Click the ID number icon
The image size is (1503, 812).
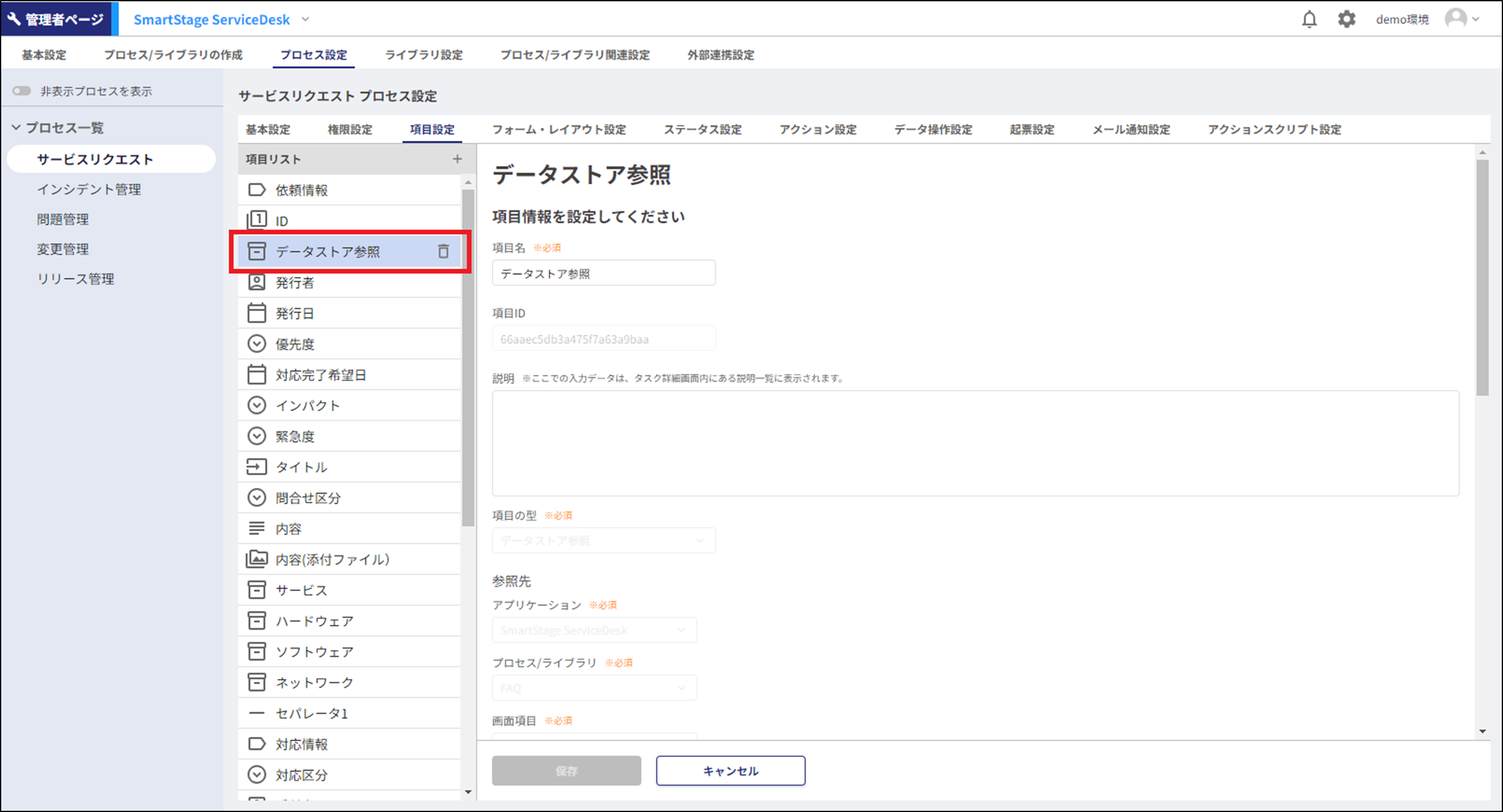[257, 220]
